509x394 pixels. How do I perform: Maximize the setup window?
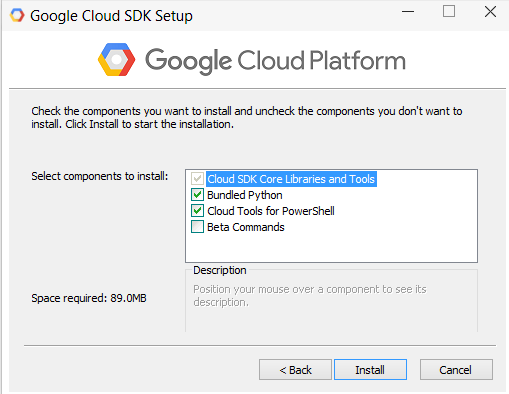point(449,11)
